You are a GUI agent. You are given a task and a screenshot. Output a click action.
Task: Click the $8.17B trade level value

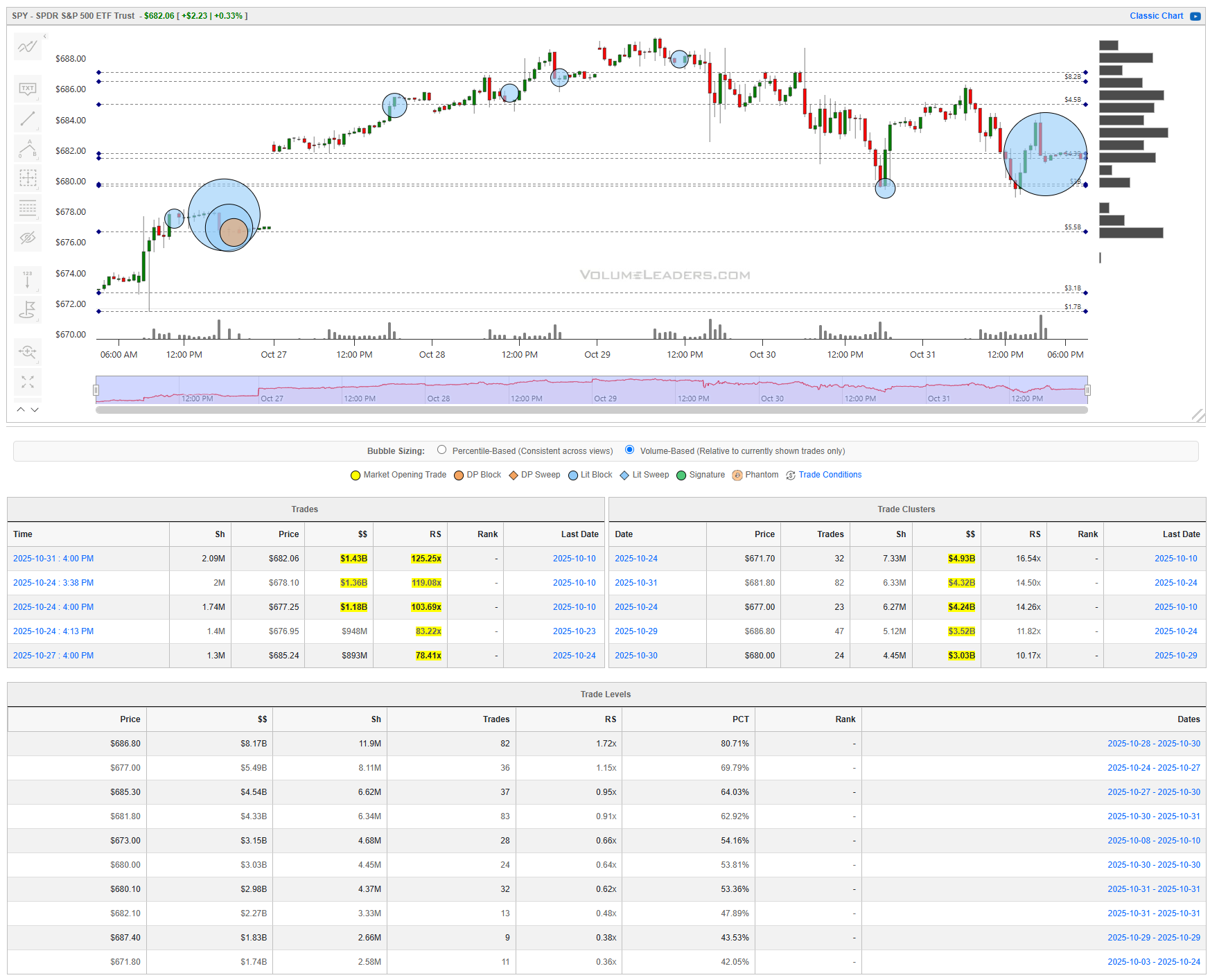coord(254,744)
